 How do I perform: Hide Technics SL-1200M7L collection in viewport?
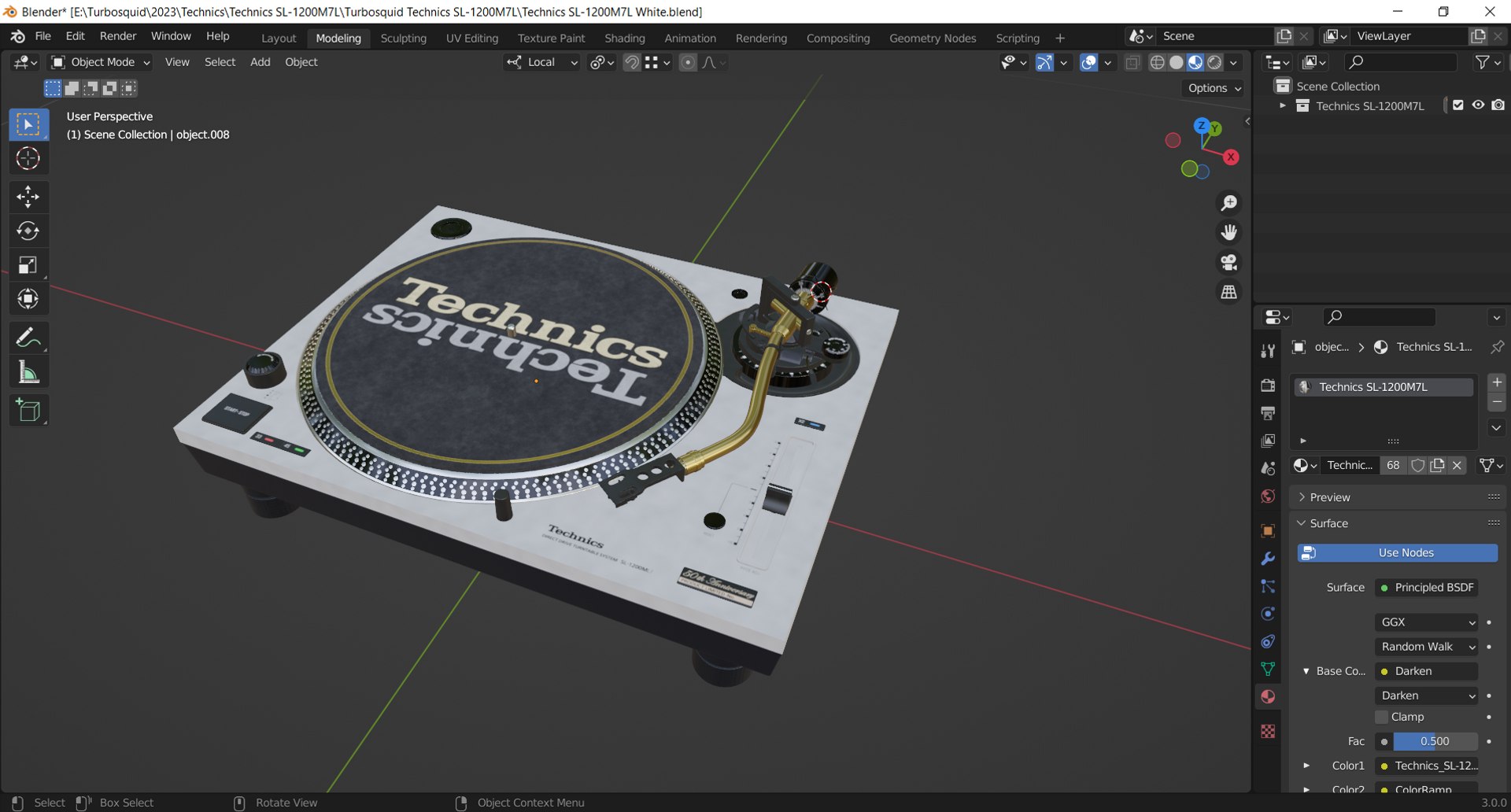tap(1479, 105)
